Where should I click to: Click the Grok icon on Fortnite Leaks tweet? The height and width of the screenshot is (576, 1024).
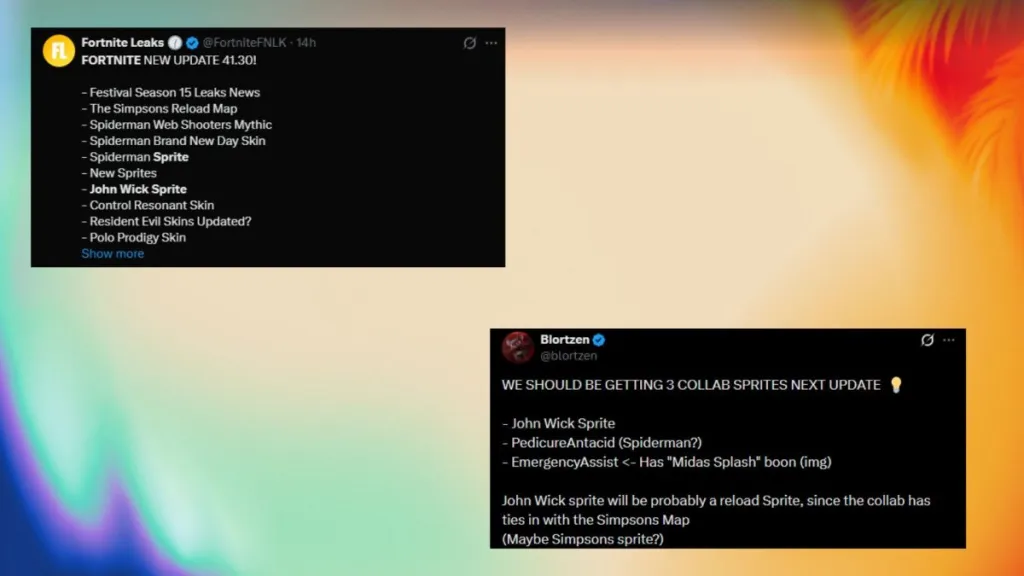point(470,43)
